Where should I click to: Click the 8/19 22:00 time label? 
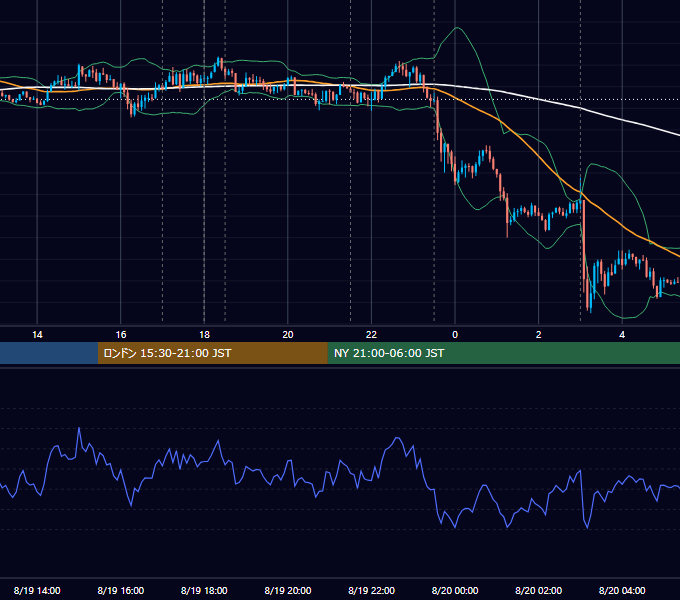pyautogui.click(x=372, y=590)
